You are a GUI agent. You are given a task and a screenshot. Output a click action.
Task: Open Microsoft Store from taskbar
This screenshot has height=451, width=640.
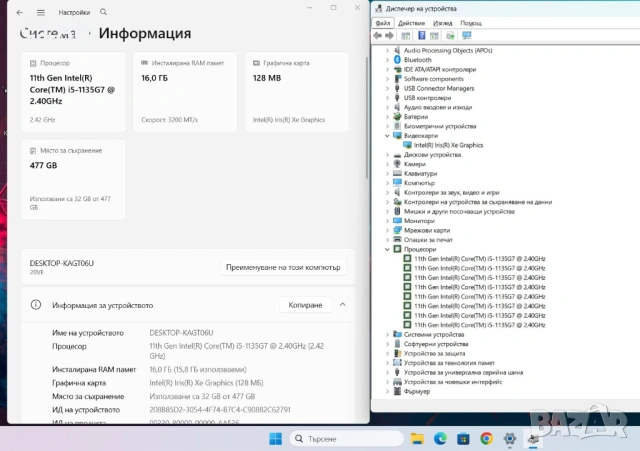[463, 439]
